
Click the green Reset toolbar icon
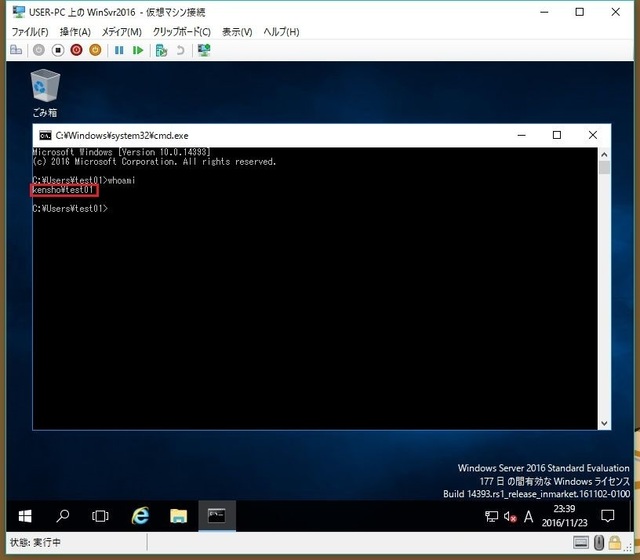coord(138,49)
